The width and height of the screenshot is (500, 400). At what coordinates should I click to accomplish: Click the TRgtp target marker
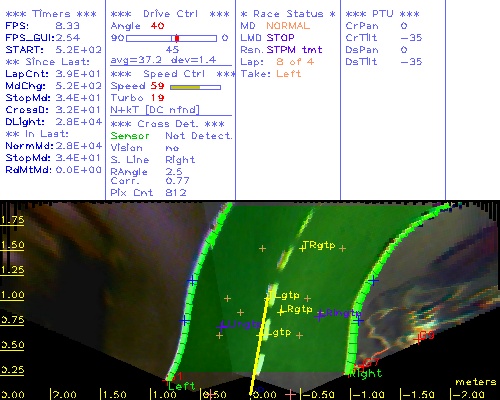pos(302,248)
